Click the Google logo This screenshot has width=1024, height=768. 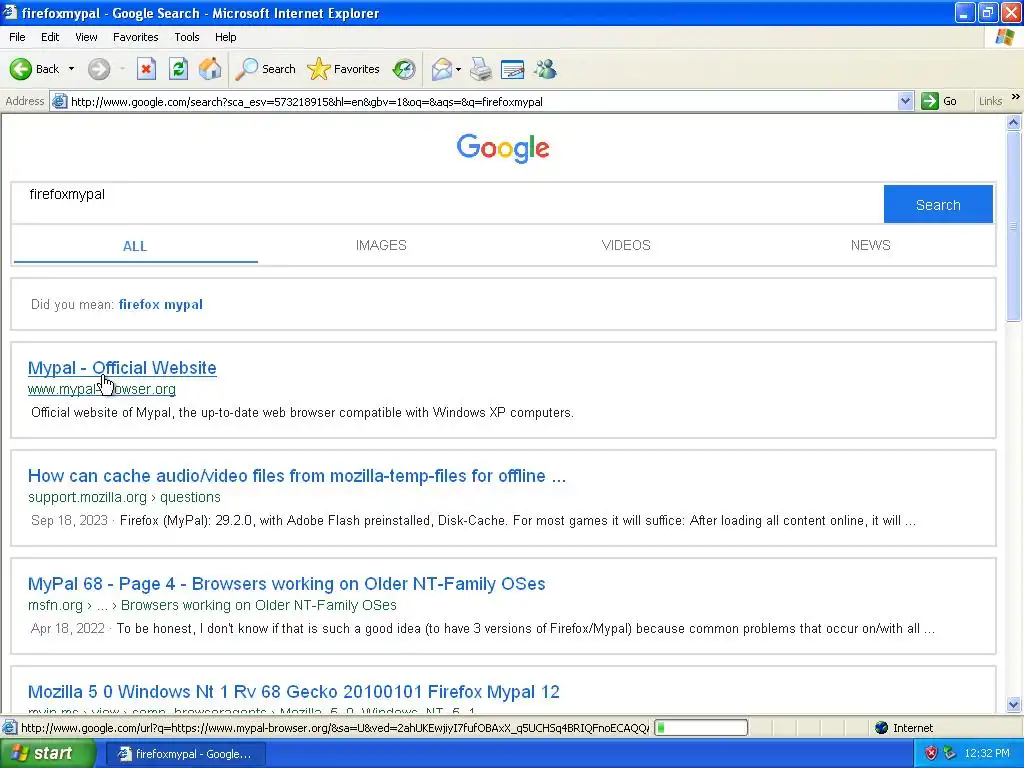click(503, 148)
